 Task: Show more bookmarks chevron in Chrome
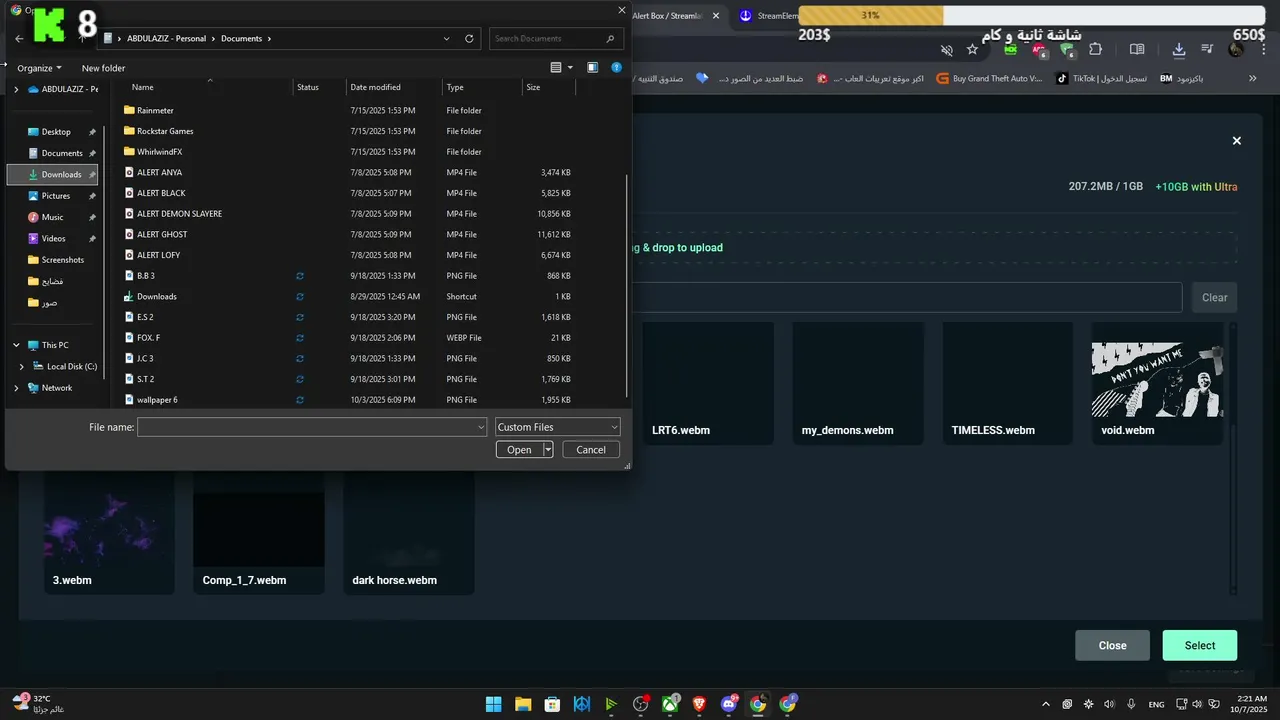pyautogui.click(x=1253, y=78)
